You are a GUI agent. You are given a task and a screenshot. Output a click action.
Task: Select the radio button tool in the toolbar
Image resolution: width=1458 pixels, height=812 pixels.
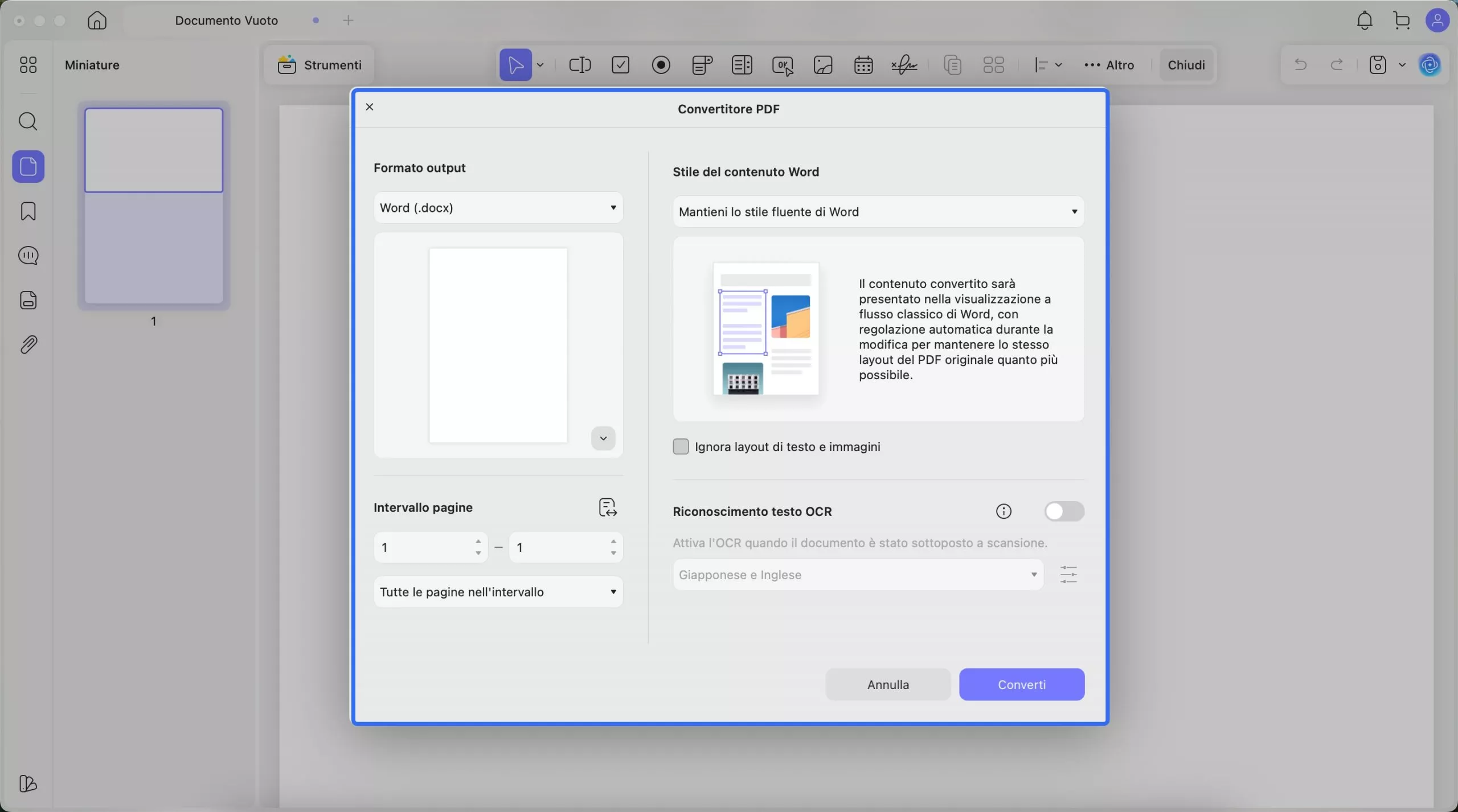click(x=660, y=64)
